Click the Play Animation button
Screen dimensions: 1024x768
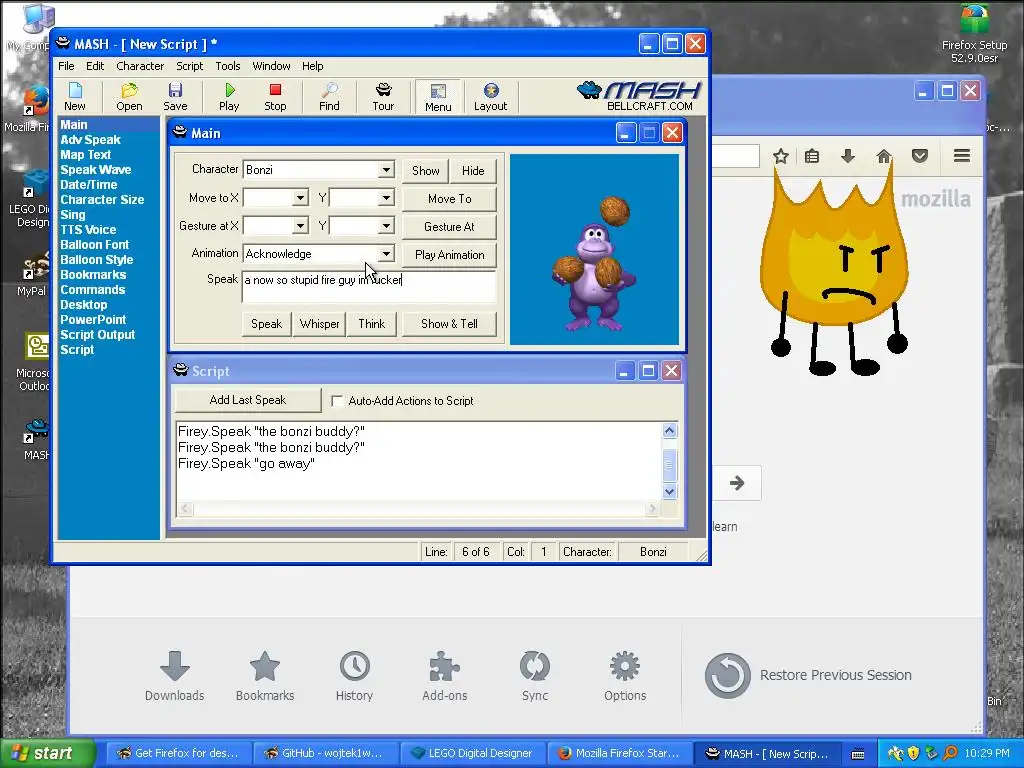pos(449,255)
